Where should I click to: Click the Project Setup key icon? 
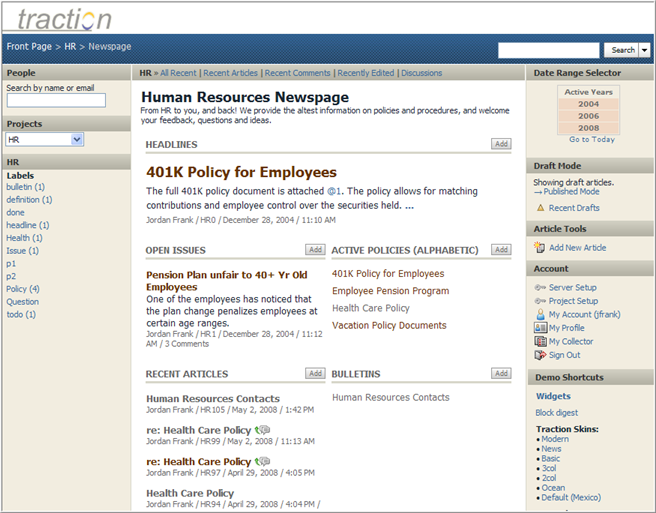click(540, 301)
